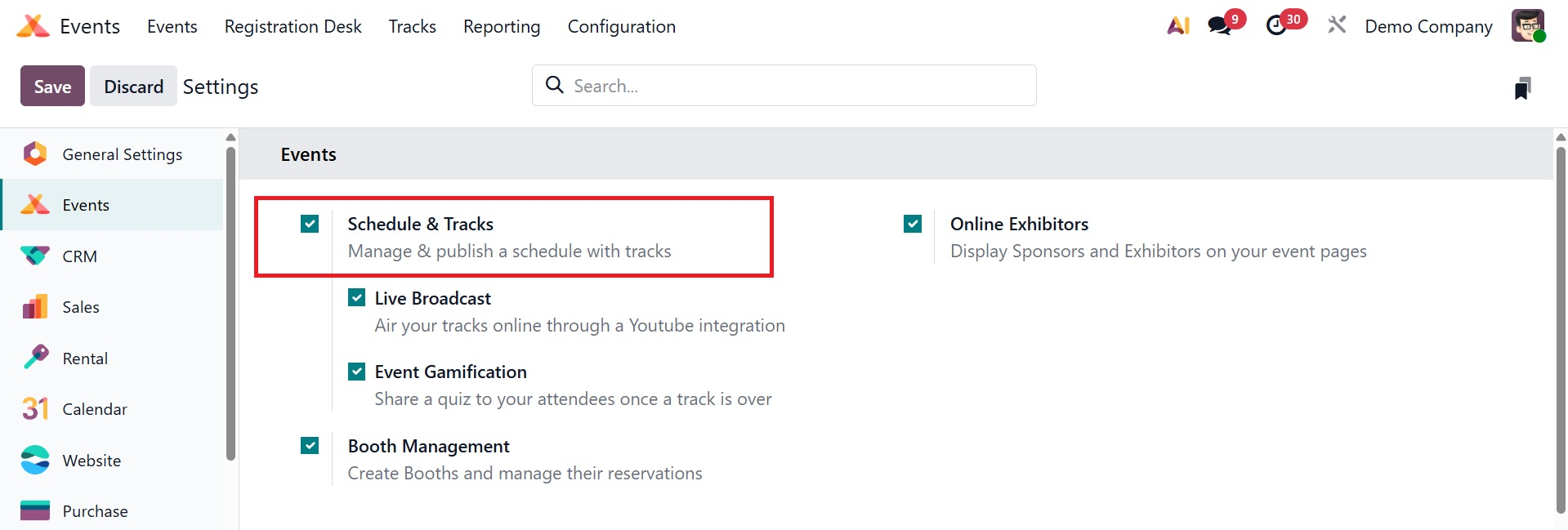Screen dimensions: 1568x530
Task: Uncheck the Schedule & Tracks checkbox
Action: coord(310,224)
